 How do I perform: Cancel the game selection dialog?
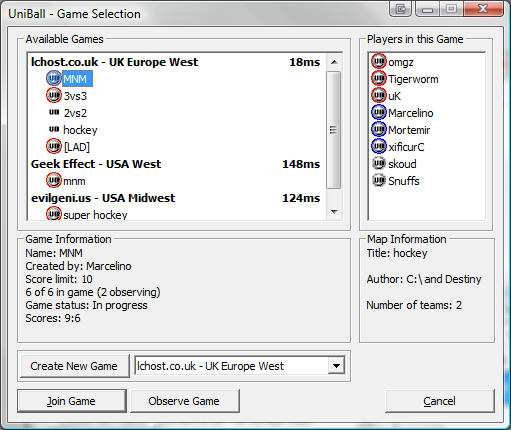coord(440,401)
